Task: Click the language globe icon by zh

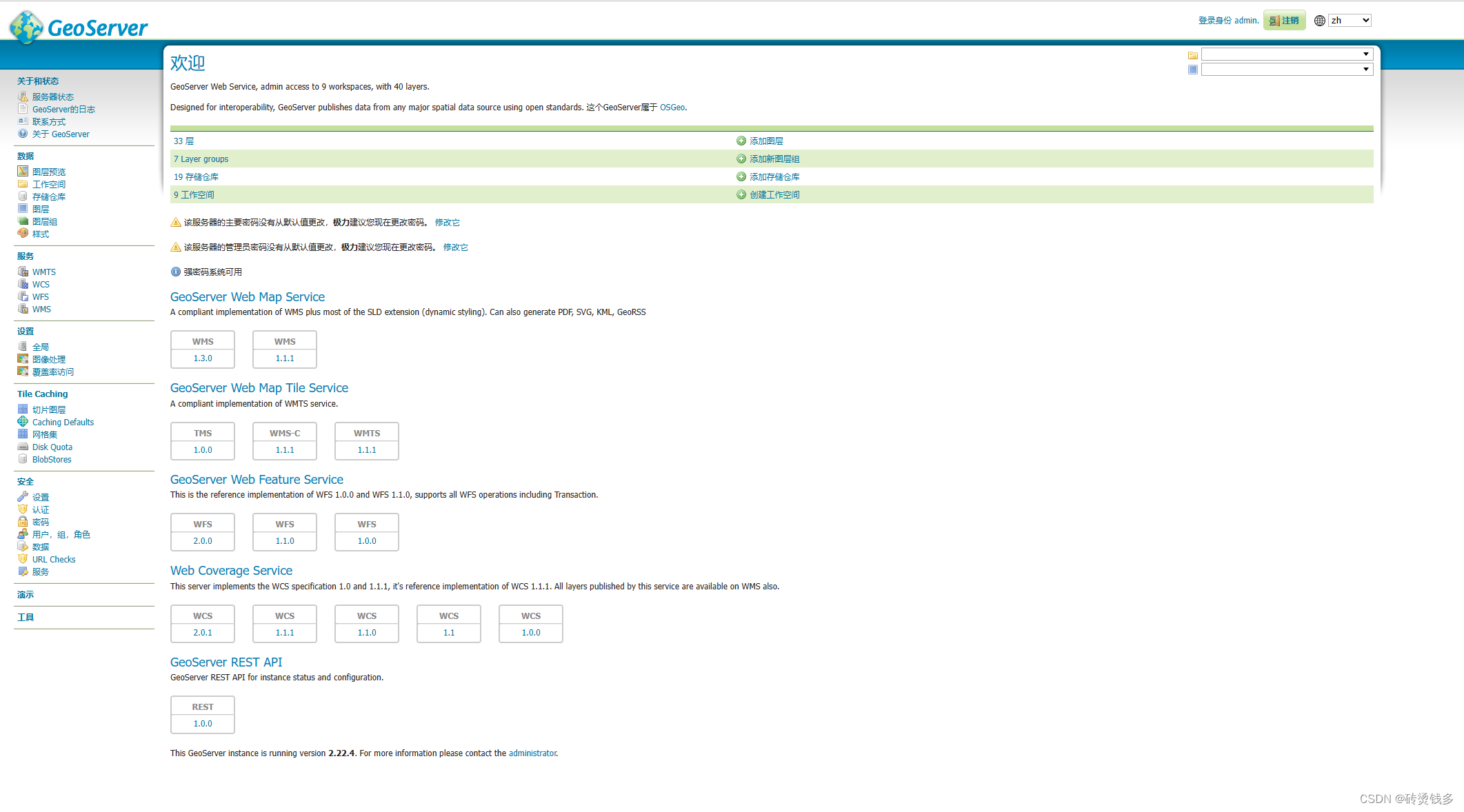Action: click(1319, 21)
